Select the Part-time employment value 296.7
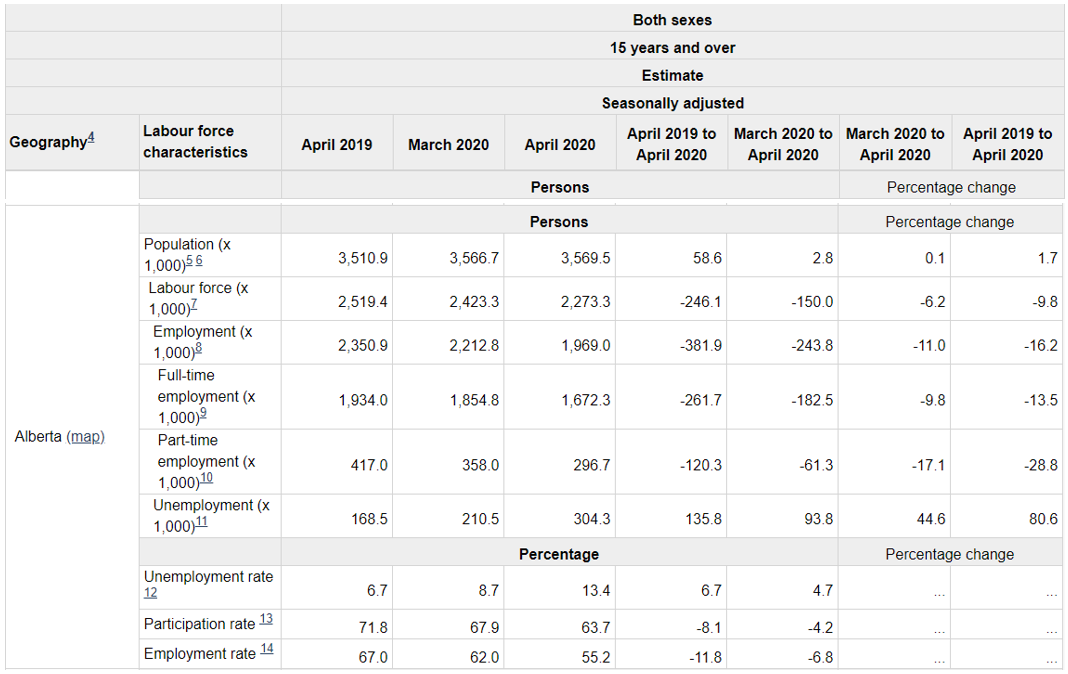 click(592, 465)
